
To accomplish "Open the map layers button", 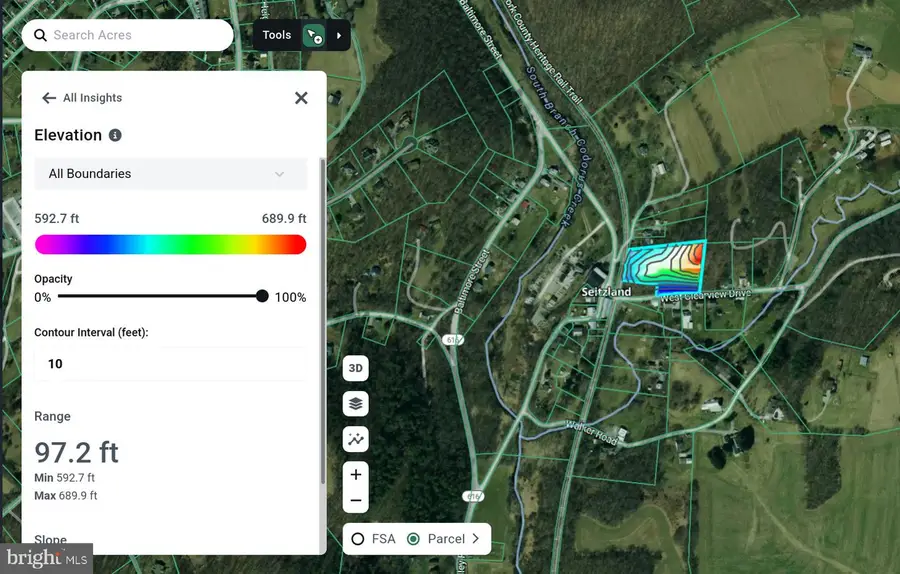I will pos(355,404).
